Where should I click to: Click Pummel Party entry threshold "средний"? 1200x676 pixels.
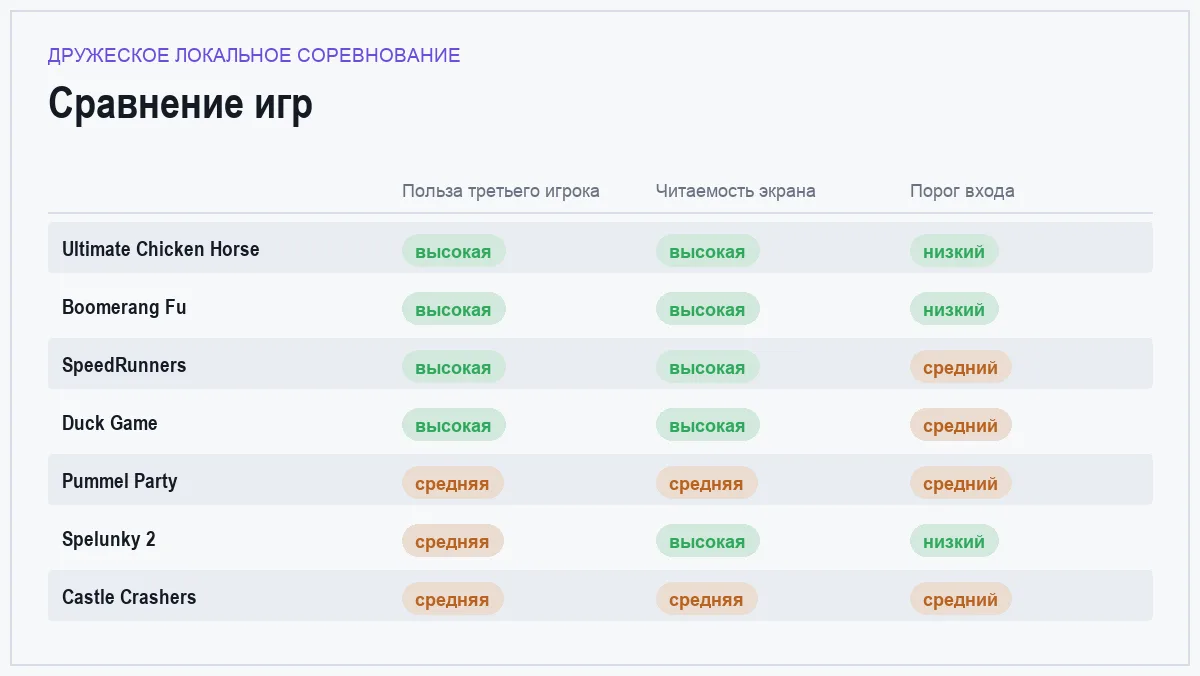coord(961,483)
